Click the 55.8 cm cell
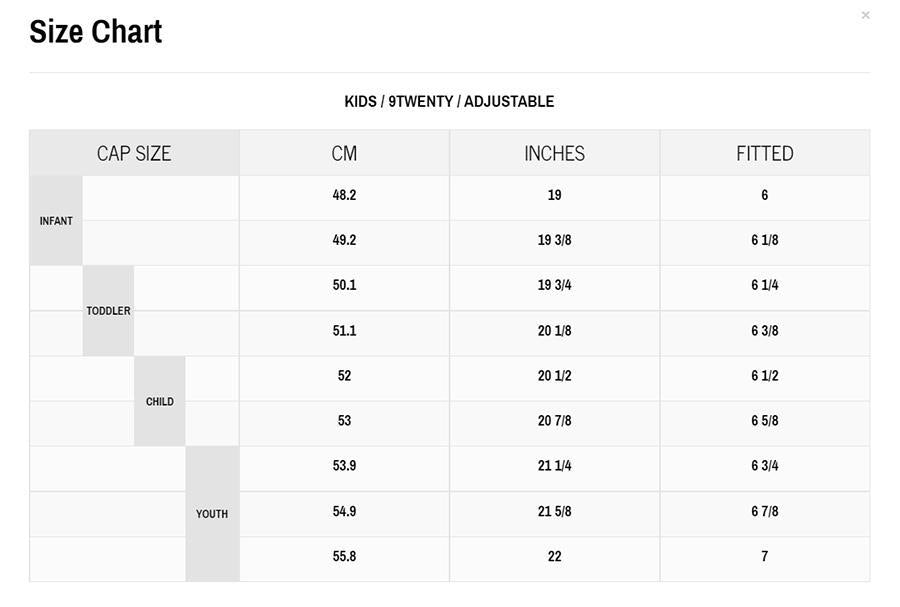Image resolution: width=900 pixels, height=607 pixels. coord(344,556)
